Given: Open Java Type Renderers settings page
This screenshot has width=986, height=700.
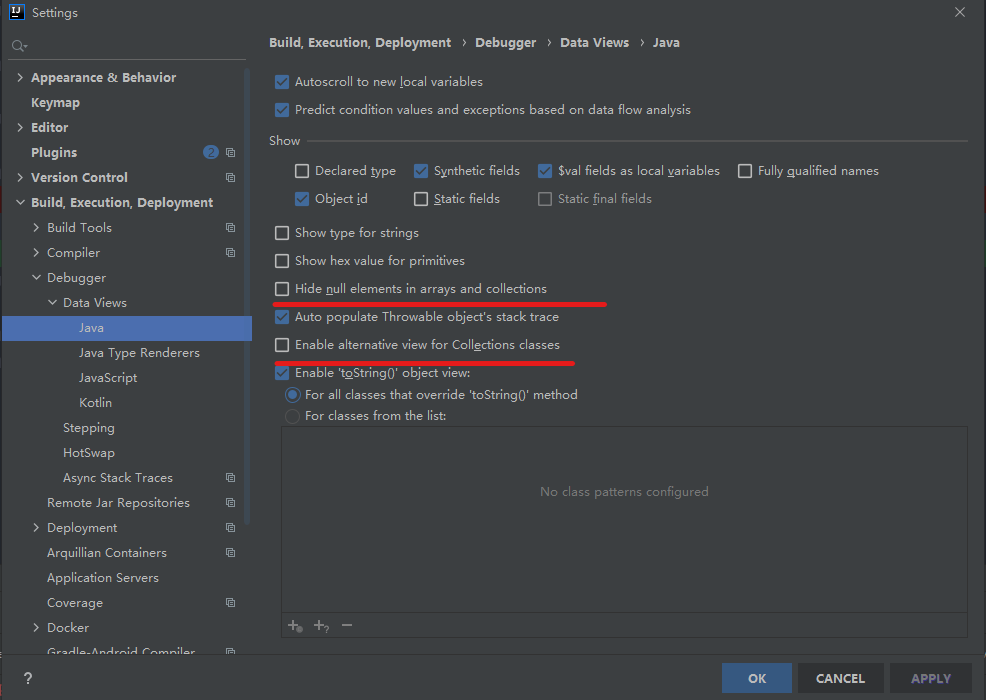Looking at the screenshot, I should 139,353.
